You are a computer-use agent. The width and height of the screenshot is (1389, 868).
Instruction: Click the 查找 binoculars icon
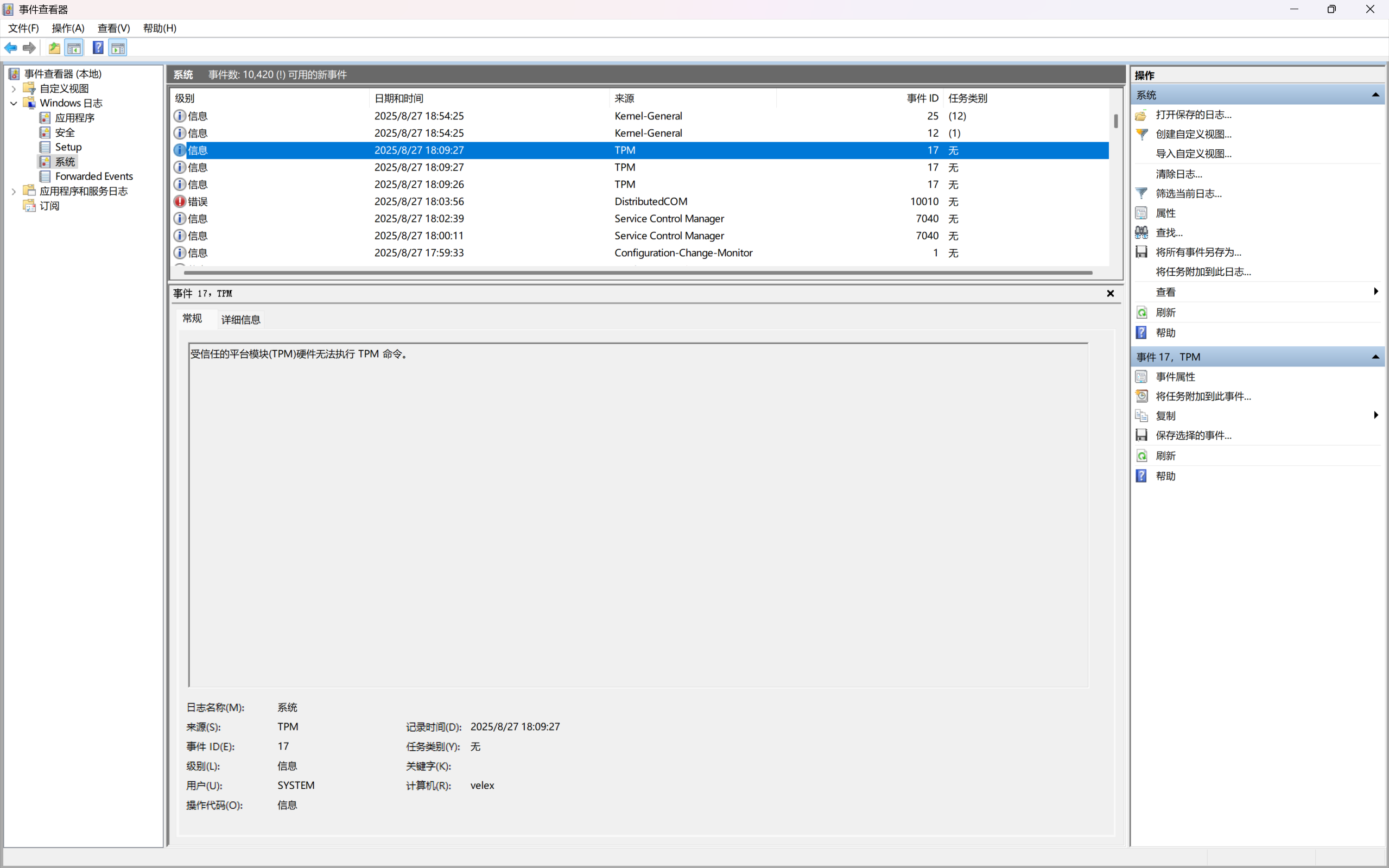coord(1141,232)
